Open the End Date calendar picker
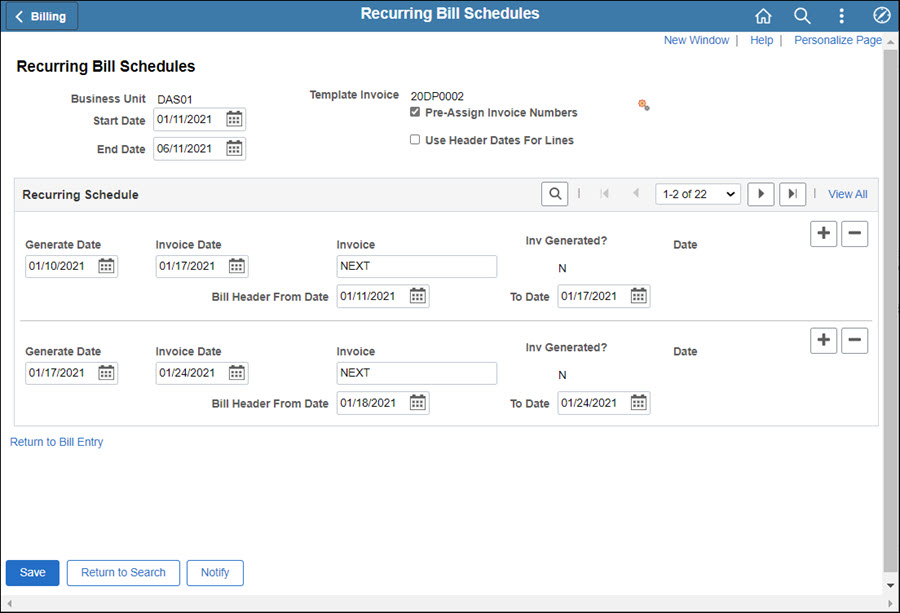This screenshot has width=900, height=613. 233,148
